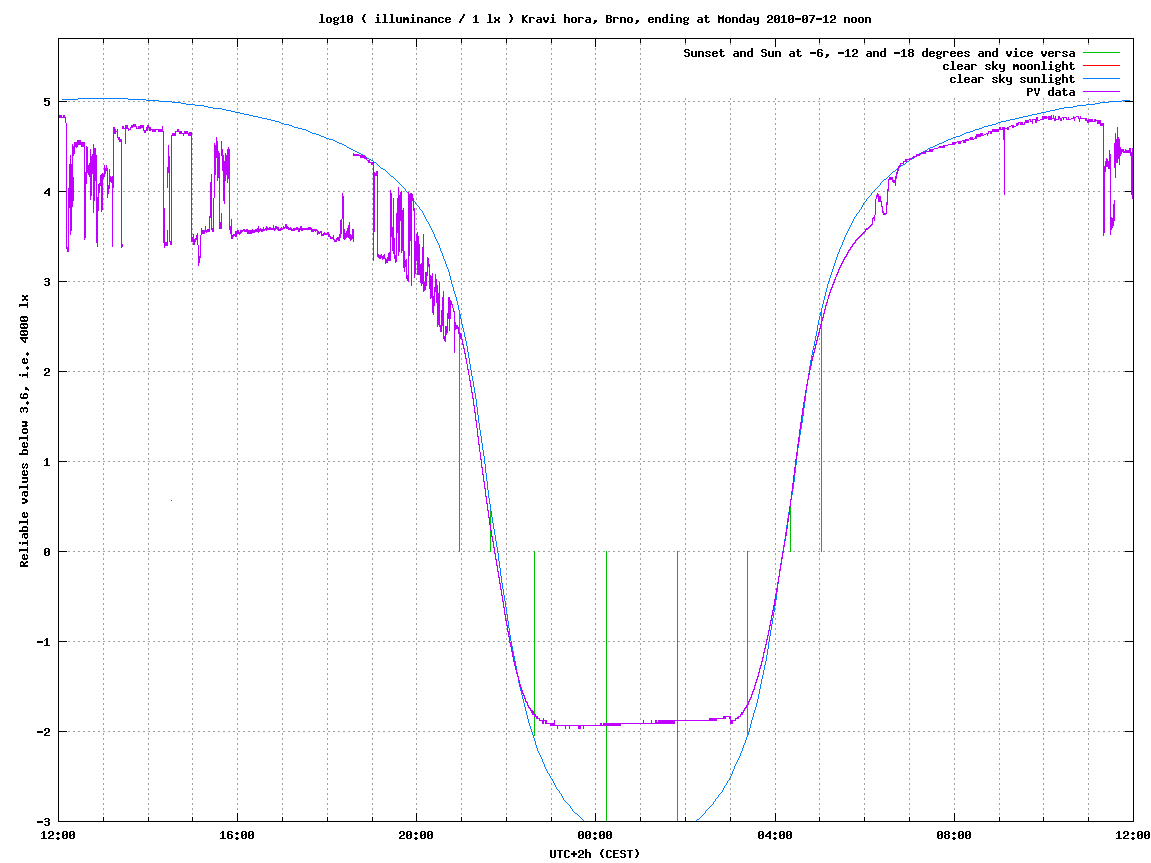Click the 00:00 x-axis tick label
This screenshot has width=1151, height=863.
(595, 835)
